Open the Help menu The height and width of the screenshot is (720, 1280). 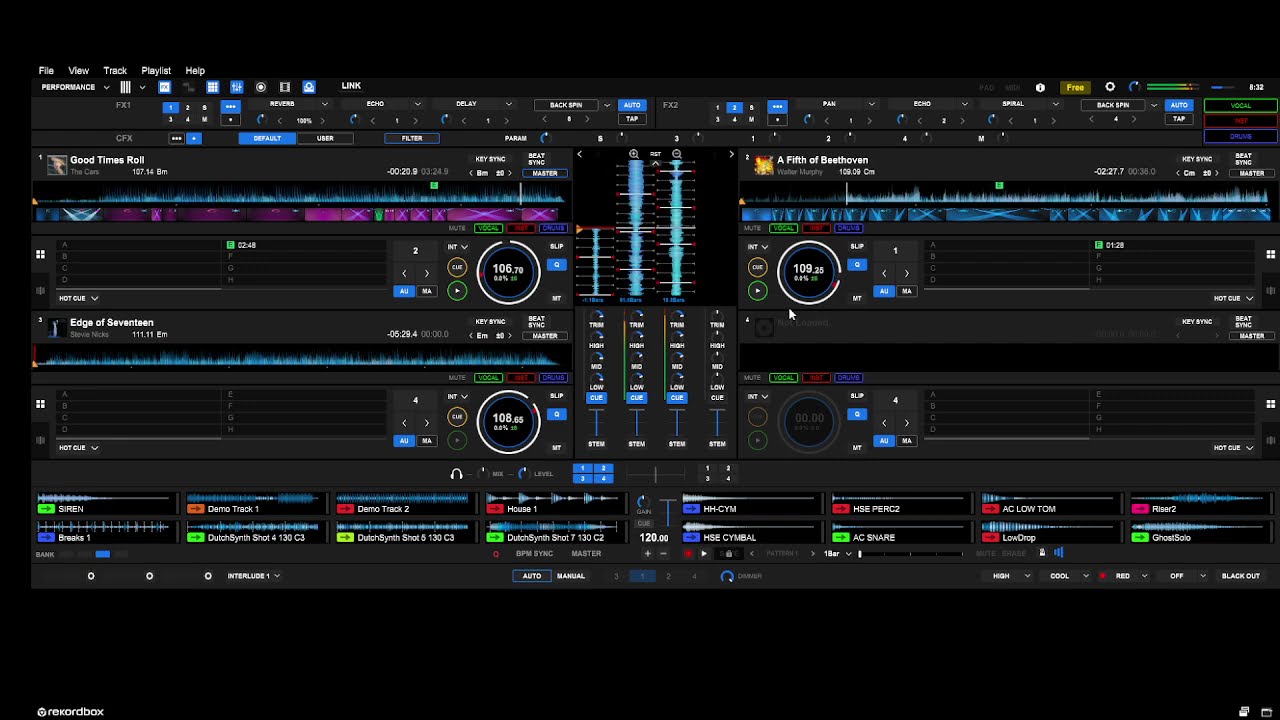(x=195, y=71)
